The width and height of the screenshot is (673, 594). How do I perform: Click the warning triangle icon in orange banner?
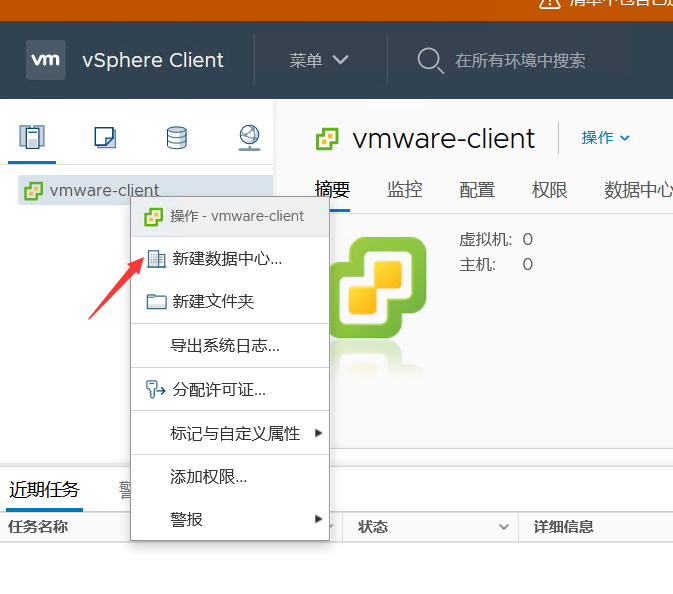550,3
